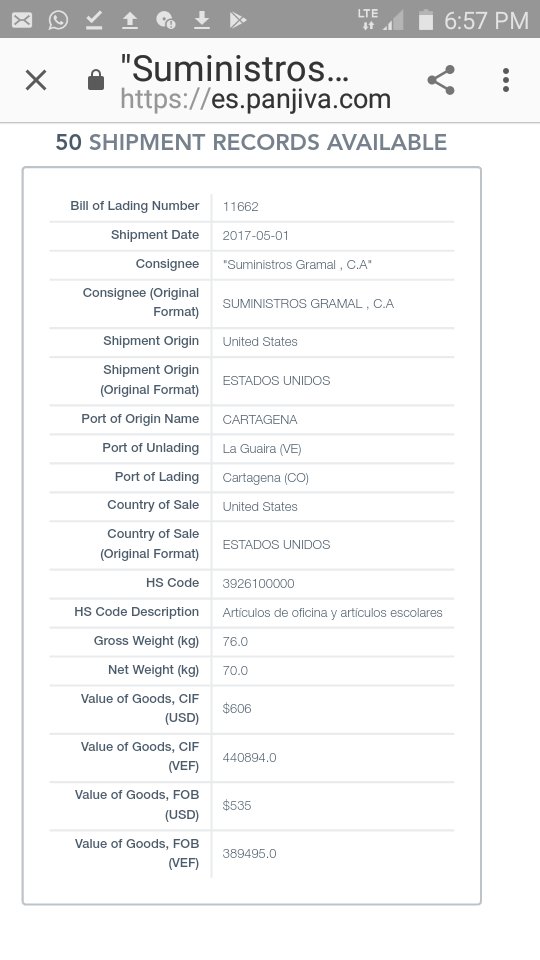
Task: Tap the upload notification icon
Action: [129, 21]
